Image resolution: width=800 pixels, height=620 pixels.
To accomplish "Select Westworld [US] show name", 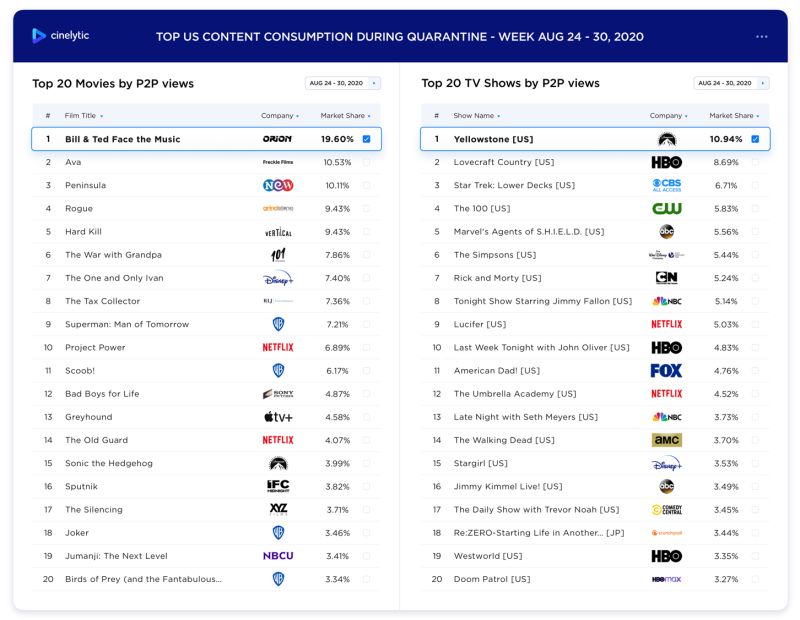I will click(x=488, y=556).
